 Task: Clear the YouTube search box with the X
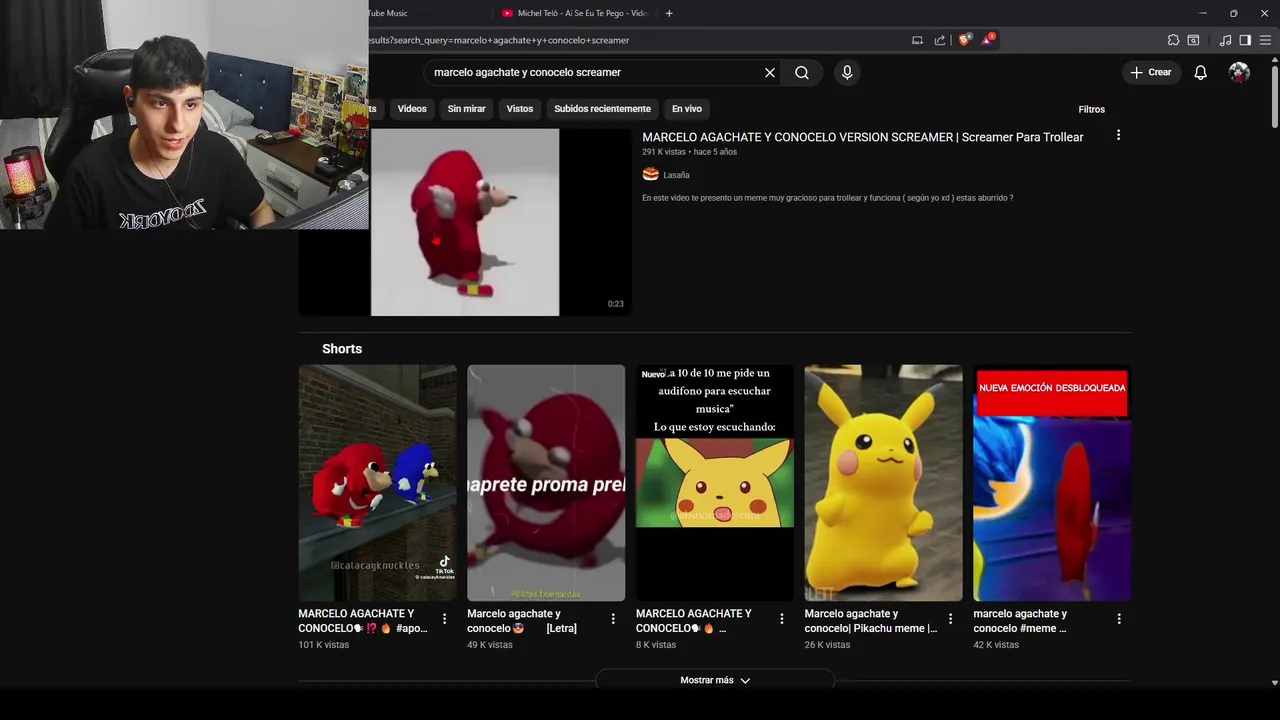click(770, 73)
